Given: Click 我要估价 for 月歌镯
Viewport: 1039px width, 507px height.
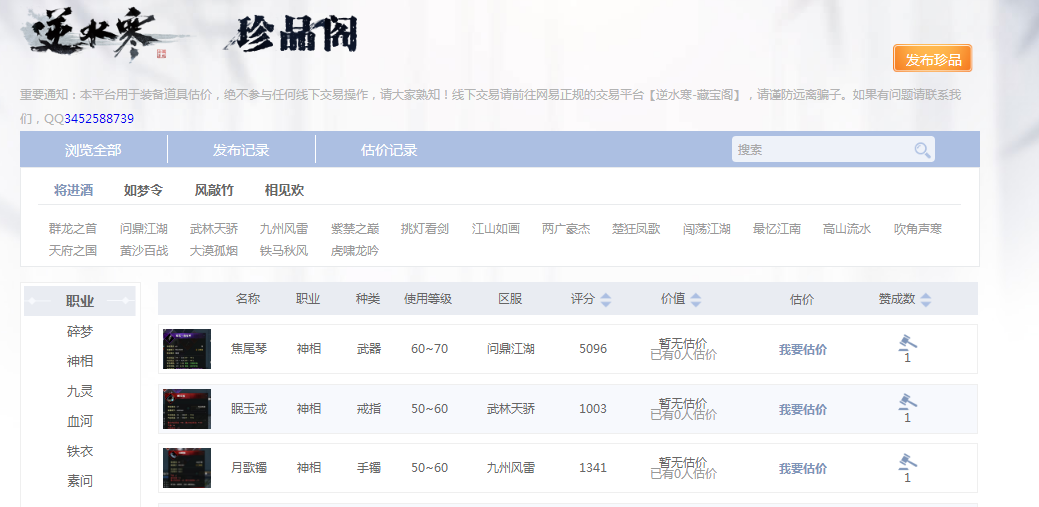Looking at the screenshot, I should click(x=803, y=469).
